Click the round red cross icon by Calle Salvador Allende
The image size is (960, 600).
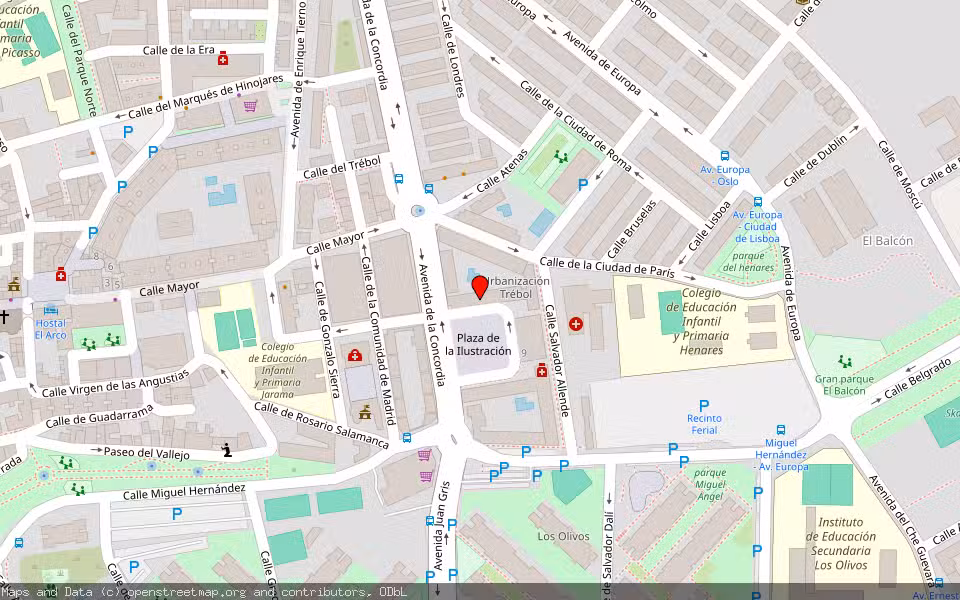click(x=576, y=324)
